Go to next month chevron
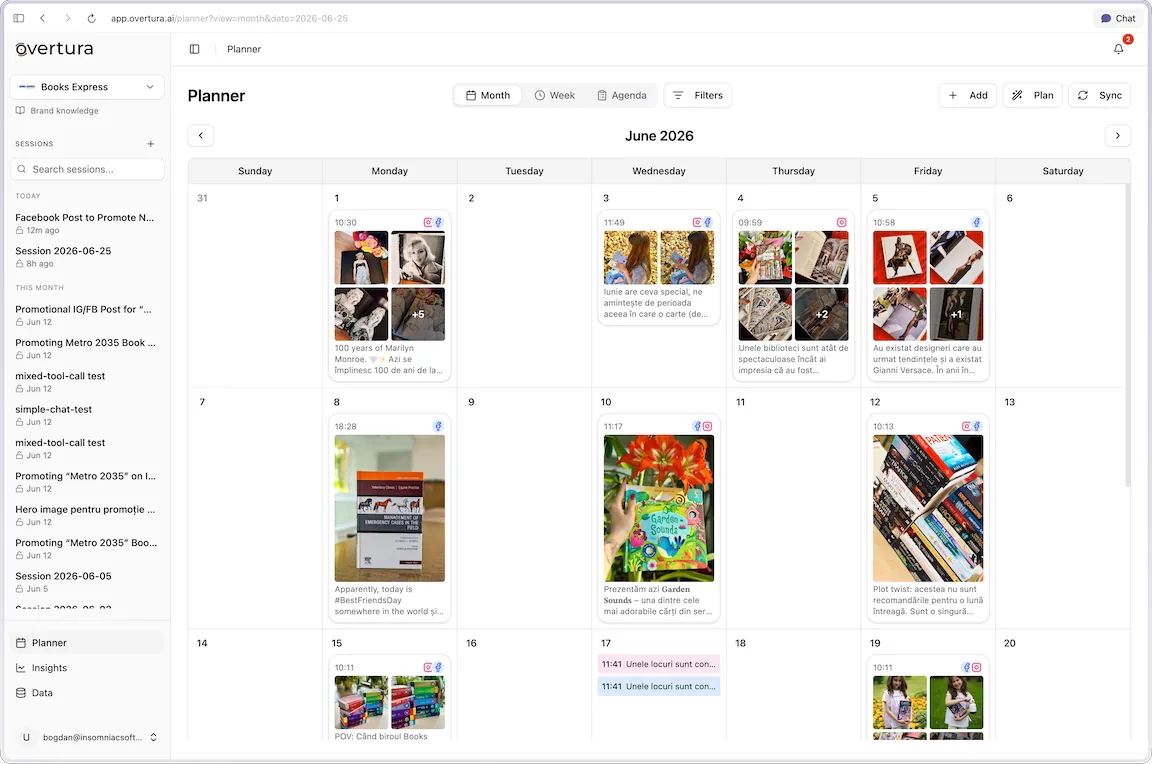Viewport: 1152px width, 764px height. [x=1117, y=136]
